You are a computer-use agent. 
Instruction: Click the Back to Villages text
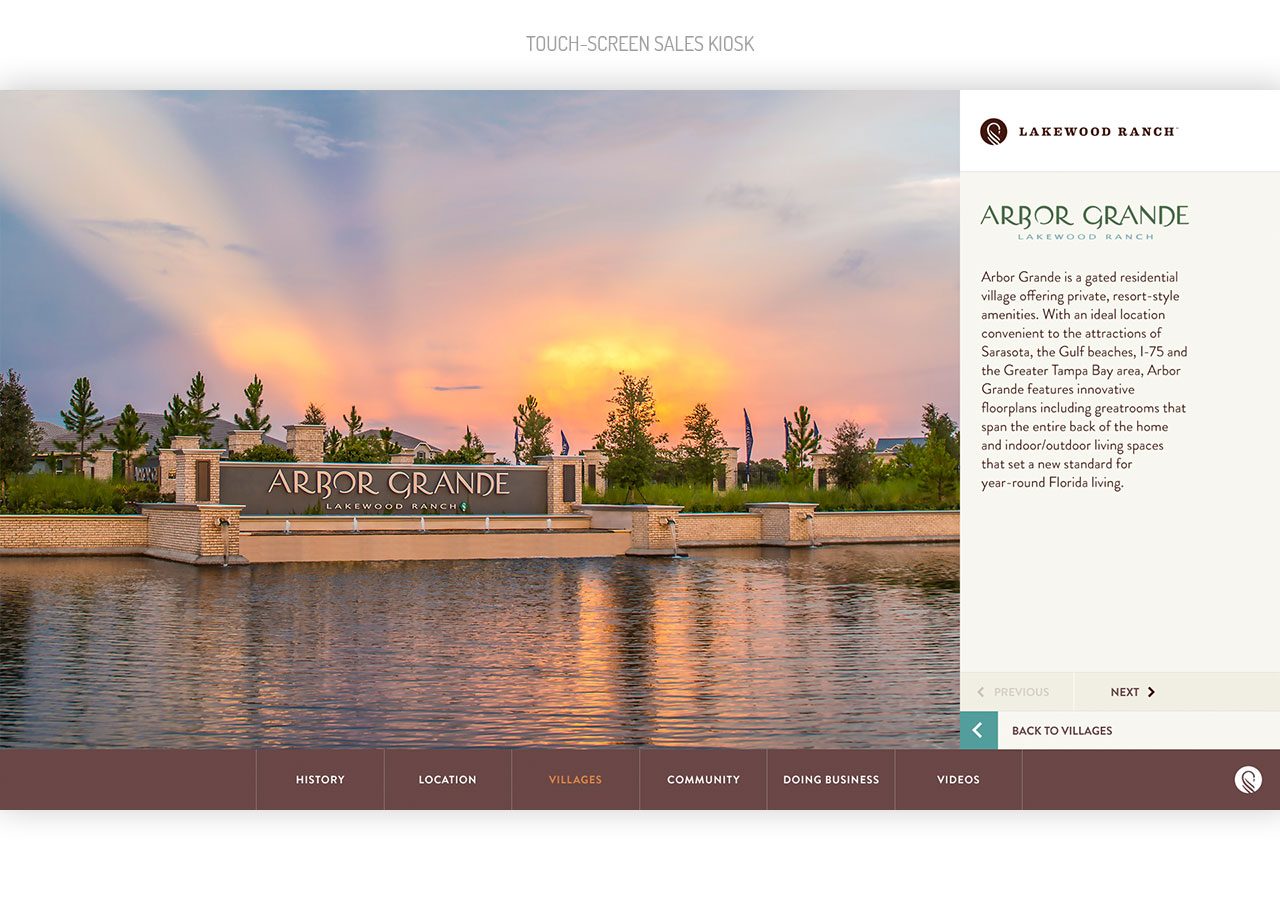point(1061,731)
